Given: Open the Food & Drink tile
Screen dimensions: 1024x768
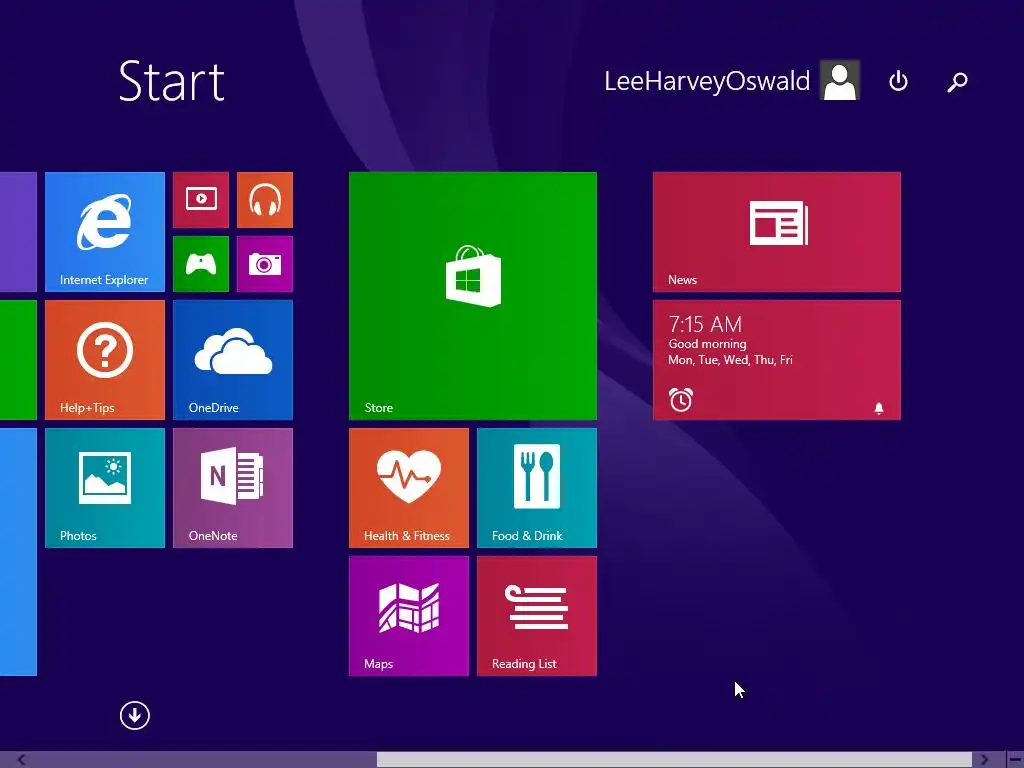Looking at the screenshot, I should pyautogui.click(x=537, y=488).
